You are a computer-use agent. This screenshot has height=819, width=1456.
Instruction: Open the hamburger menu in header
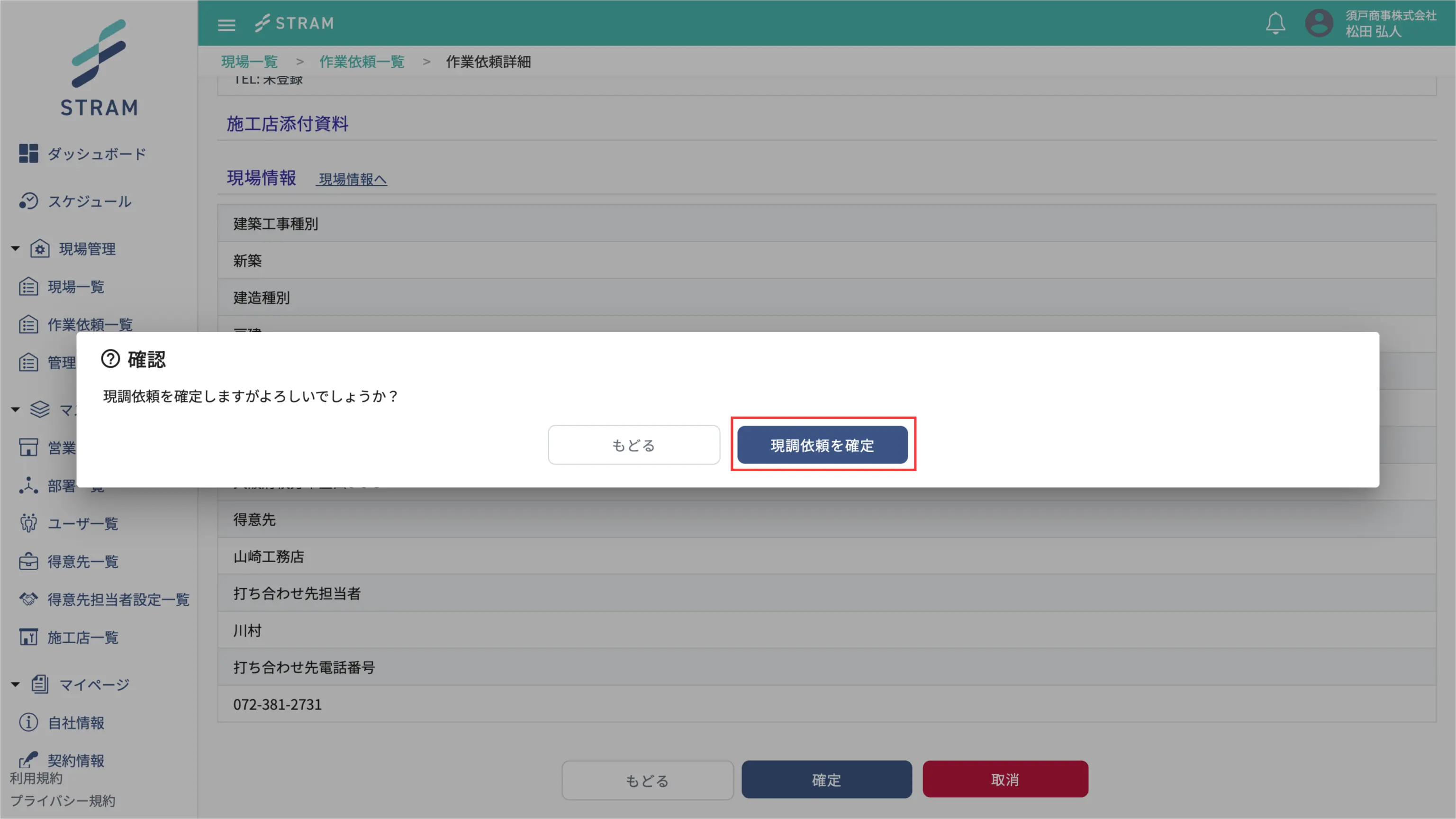226,24
